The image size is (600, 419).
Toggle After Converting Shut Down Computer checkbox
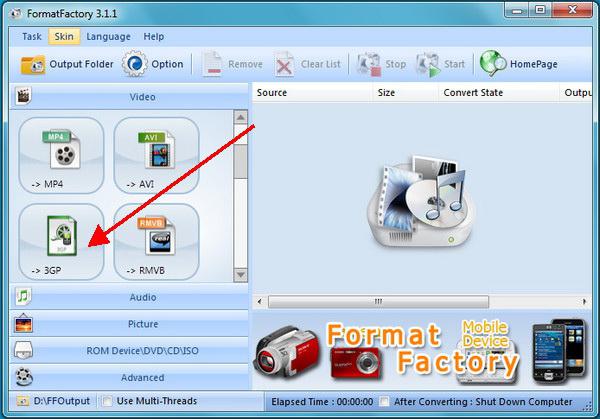pos(385,401)
